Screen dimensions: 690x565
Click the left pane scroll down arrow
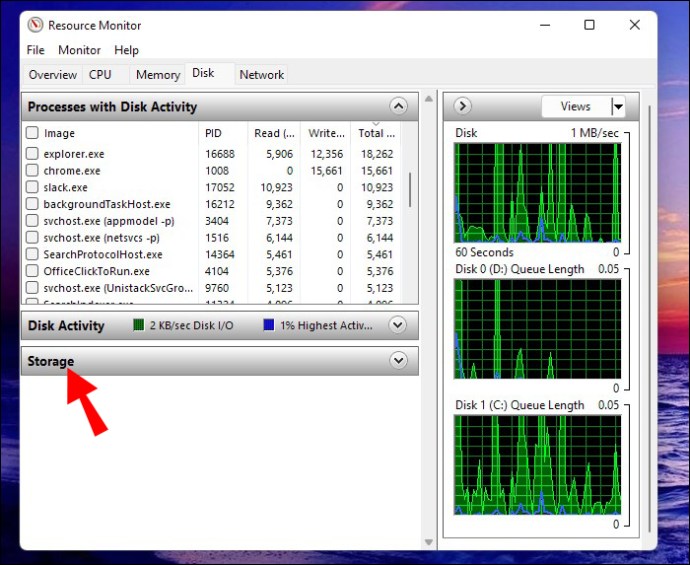click(x=429, y=542)
